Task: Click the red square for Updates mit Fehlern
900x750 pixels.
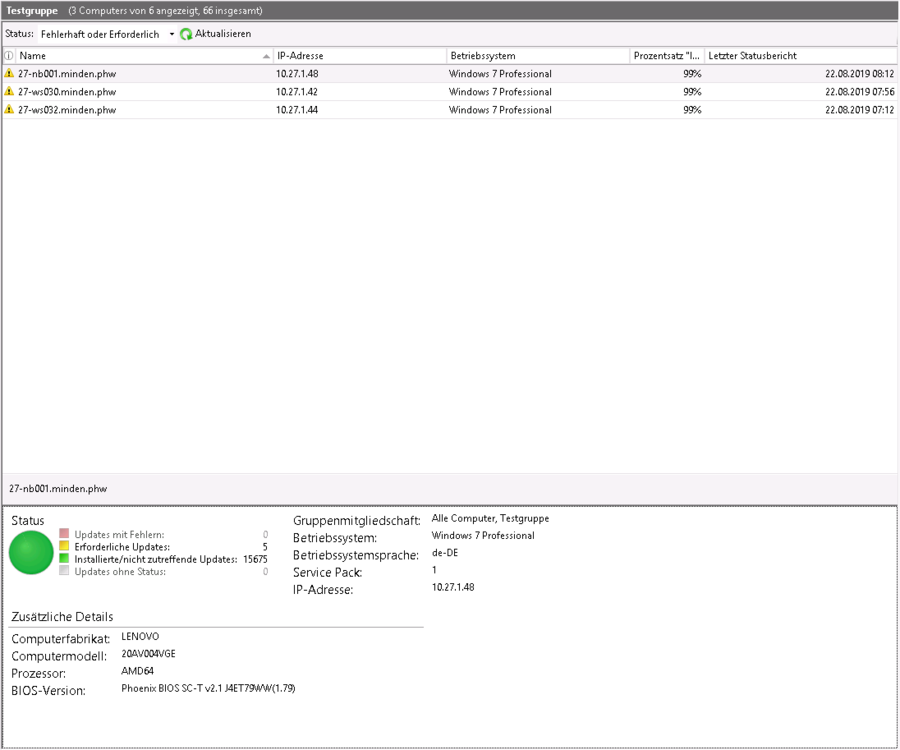Action: [x=65, y=535]
